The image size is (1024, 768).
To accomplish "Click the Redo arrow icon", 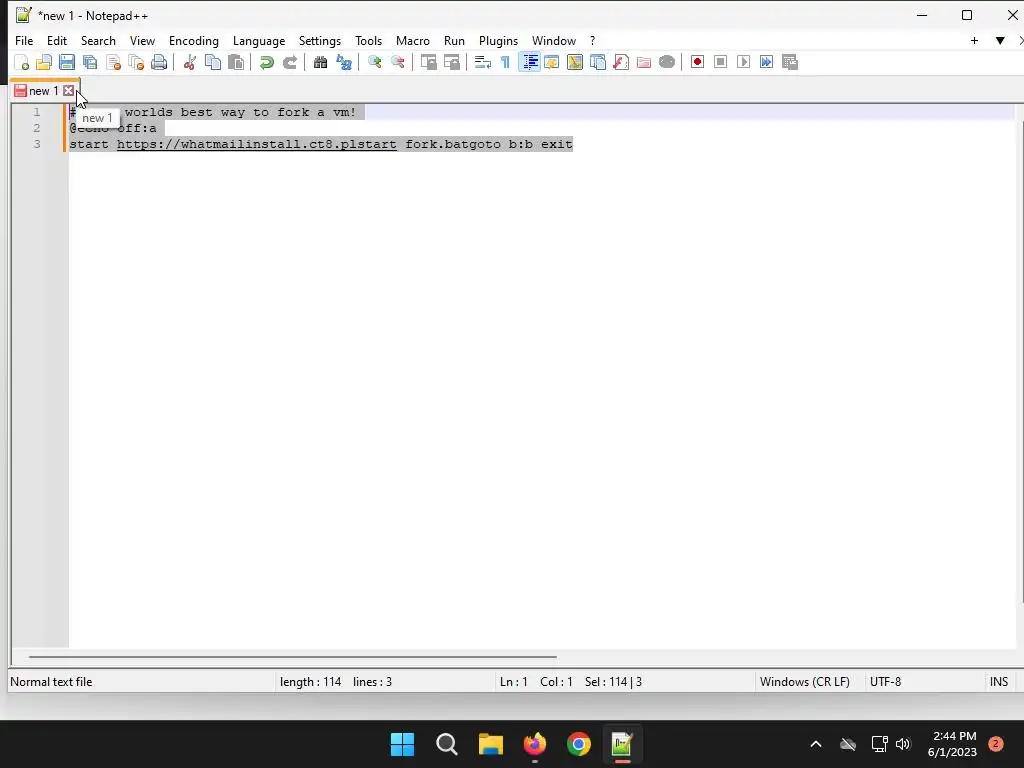I will tap(289, 62).
